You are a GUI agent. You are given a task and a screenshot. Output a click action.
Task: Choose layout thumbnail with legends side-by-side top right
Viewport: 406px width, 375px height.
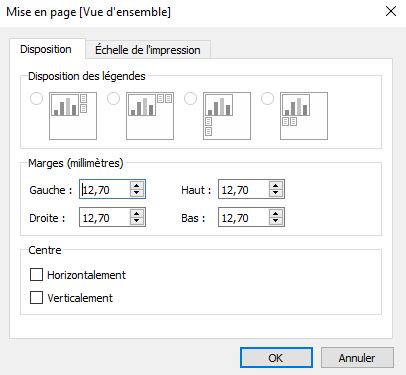[x=150, y=116]
